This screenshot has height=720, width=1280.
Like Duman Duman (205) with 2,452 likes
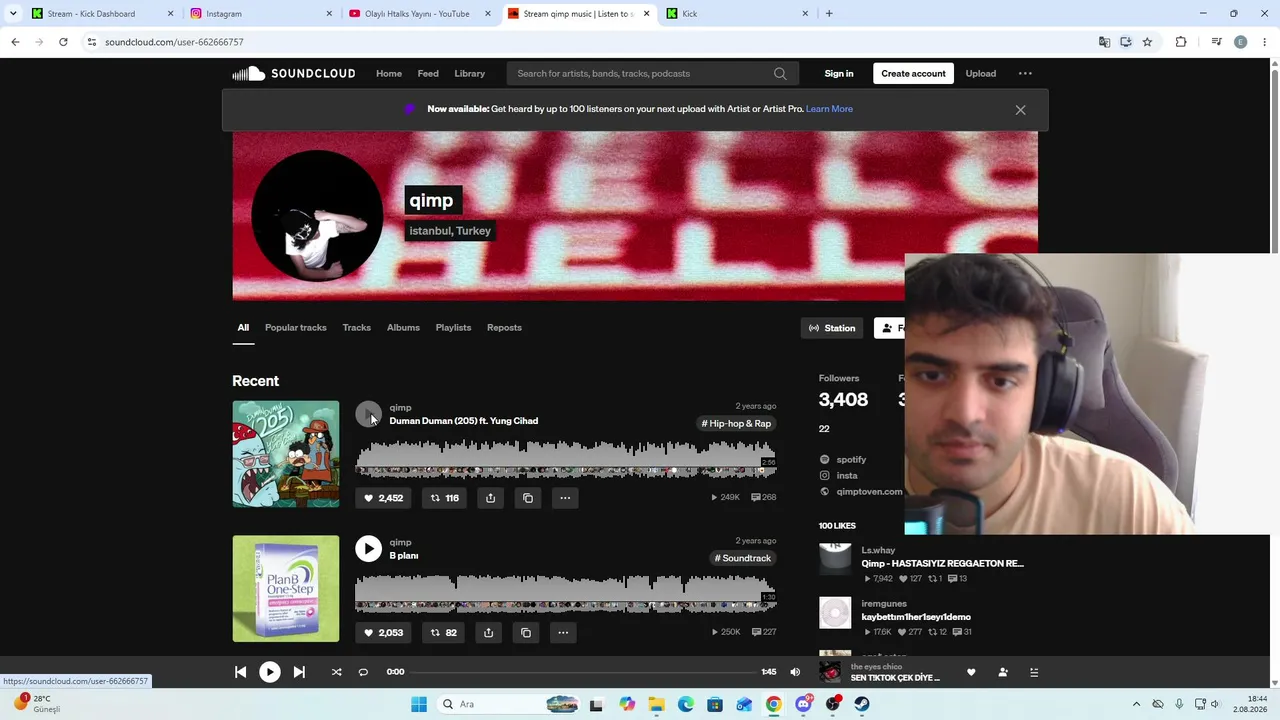383,498
